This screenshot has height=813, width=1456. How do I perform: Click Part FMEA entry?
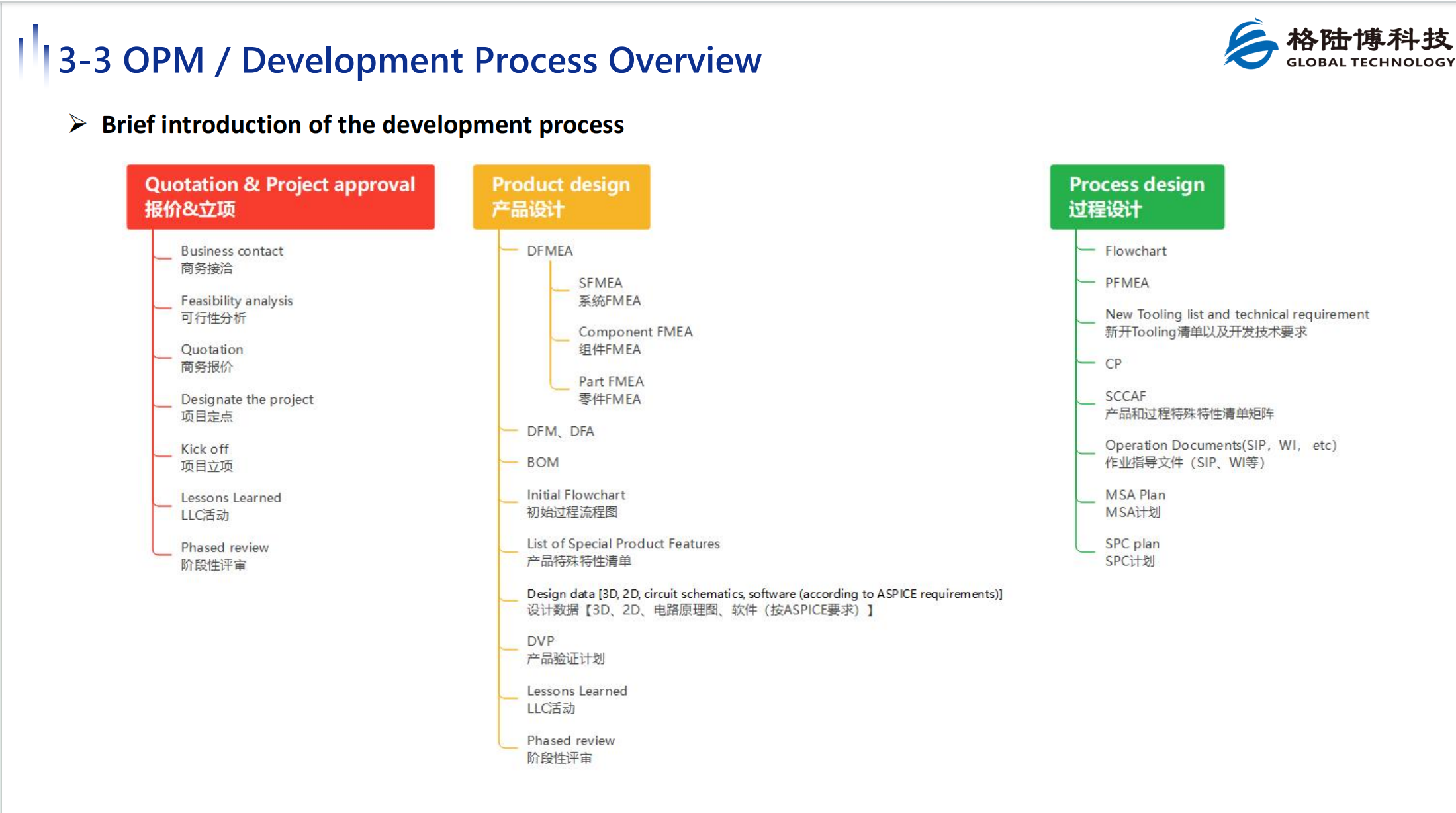pos(611,390)
